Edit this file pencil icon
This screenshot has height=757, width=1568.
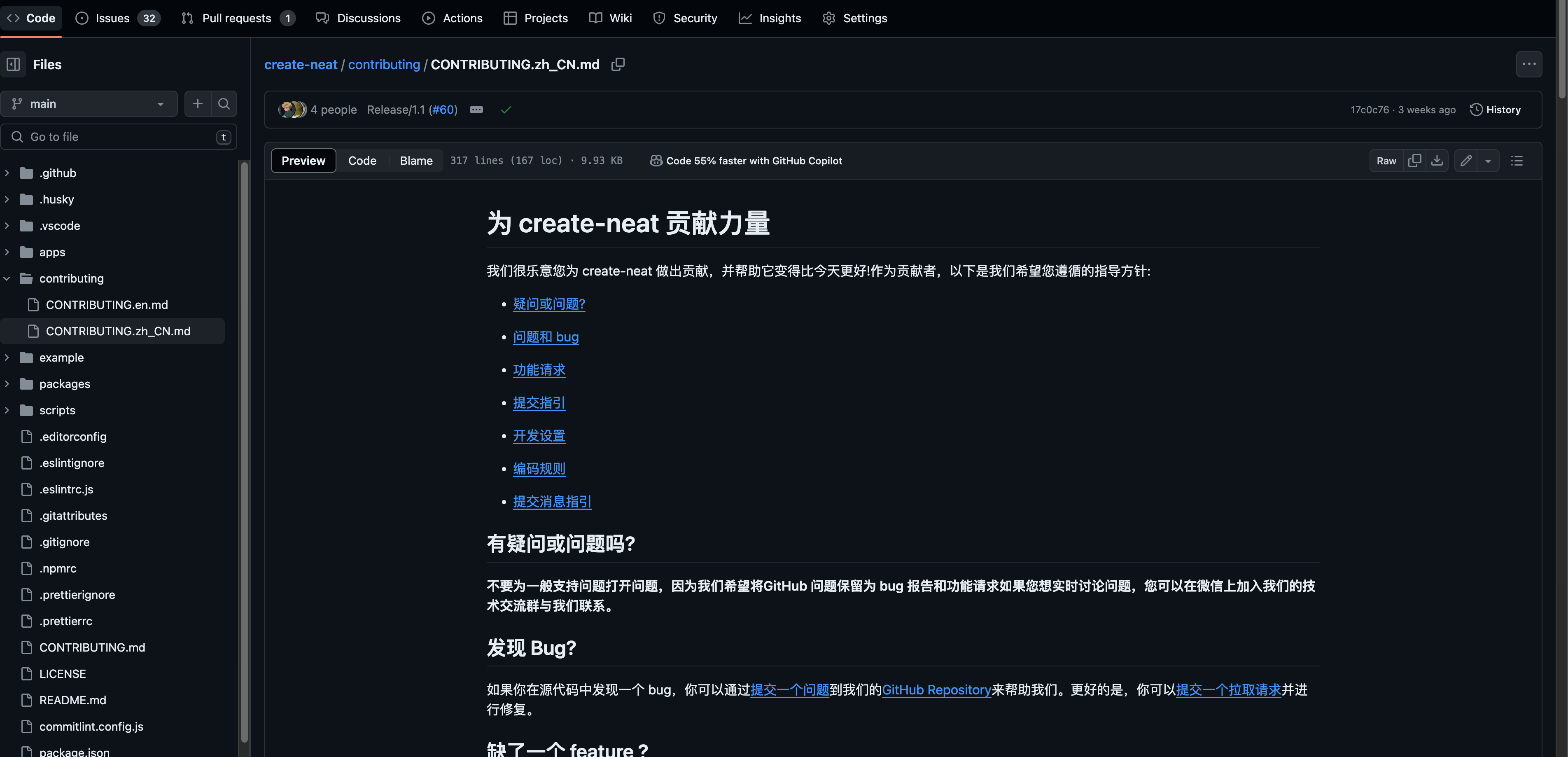pyautogui.click(x=1466, y=161)
